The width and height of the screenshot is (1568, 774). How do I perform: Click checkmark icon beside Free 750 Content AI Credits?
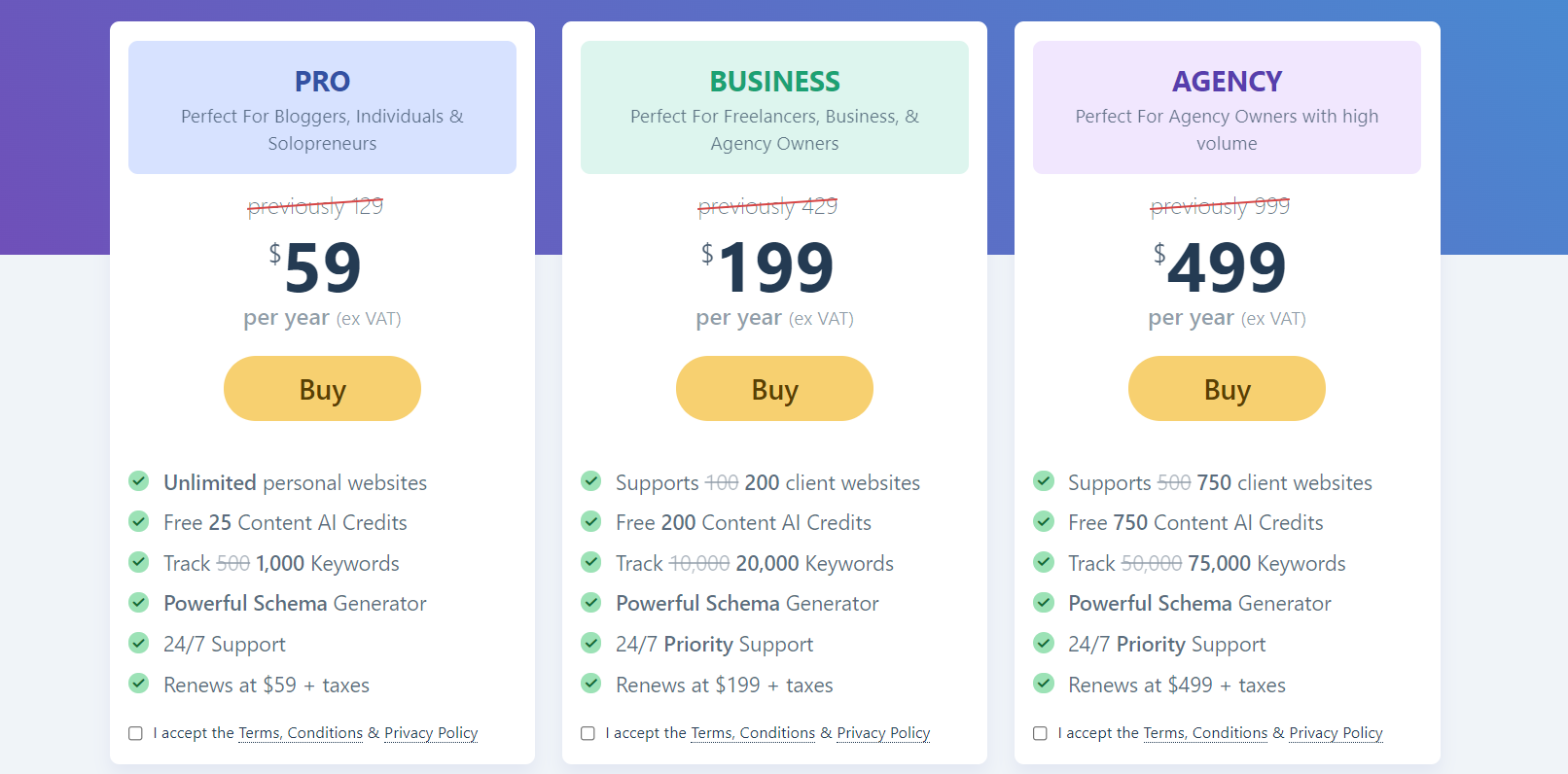[1044, 521]
